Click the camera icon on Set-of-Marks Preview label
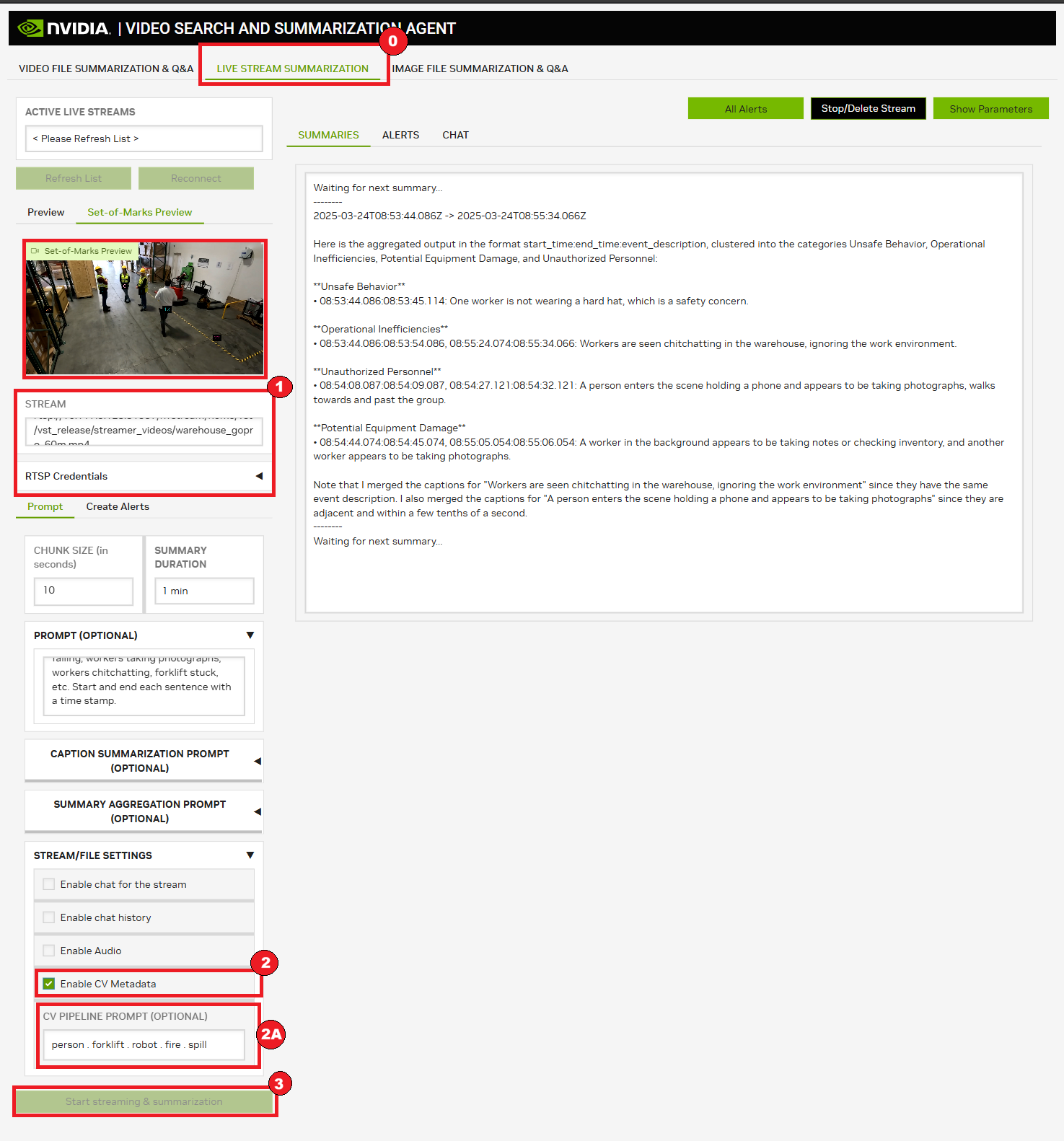The height and width of the screenshot is (1141, 1064). tap(35, 251)
